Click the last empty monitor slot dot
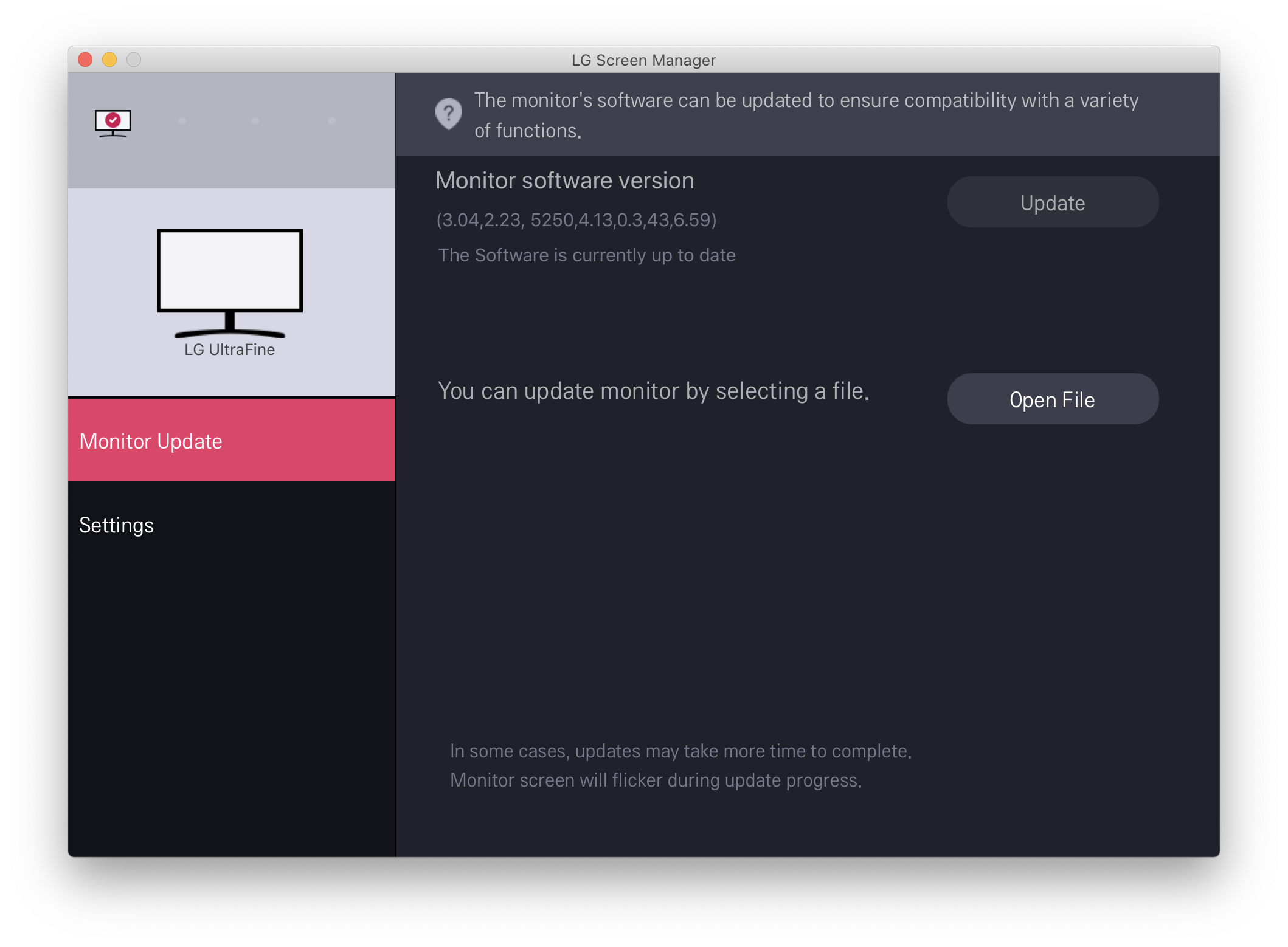This screenshot has width=1288, height=947. (x=332, y=121)
